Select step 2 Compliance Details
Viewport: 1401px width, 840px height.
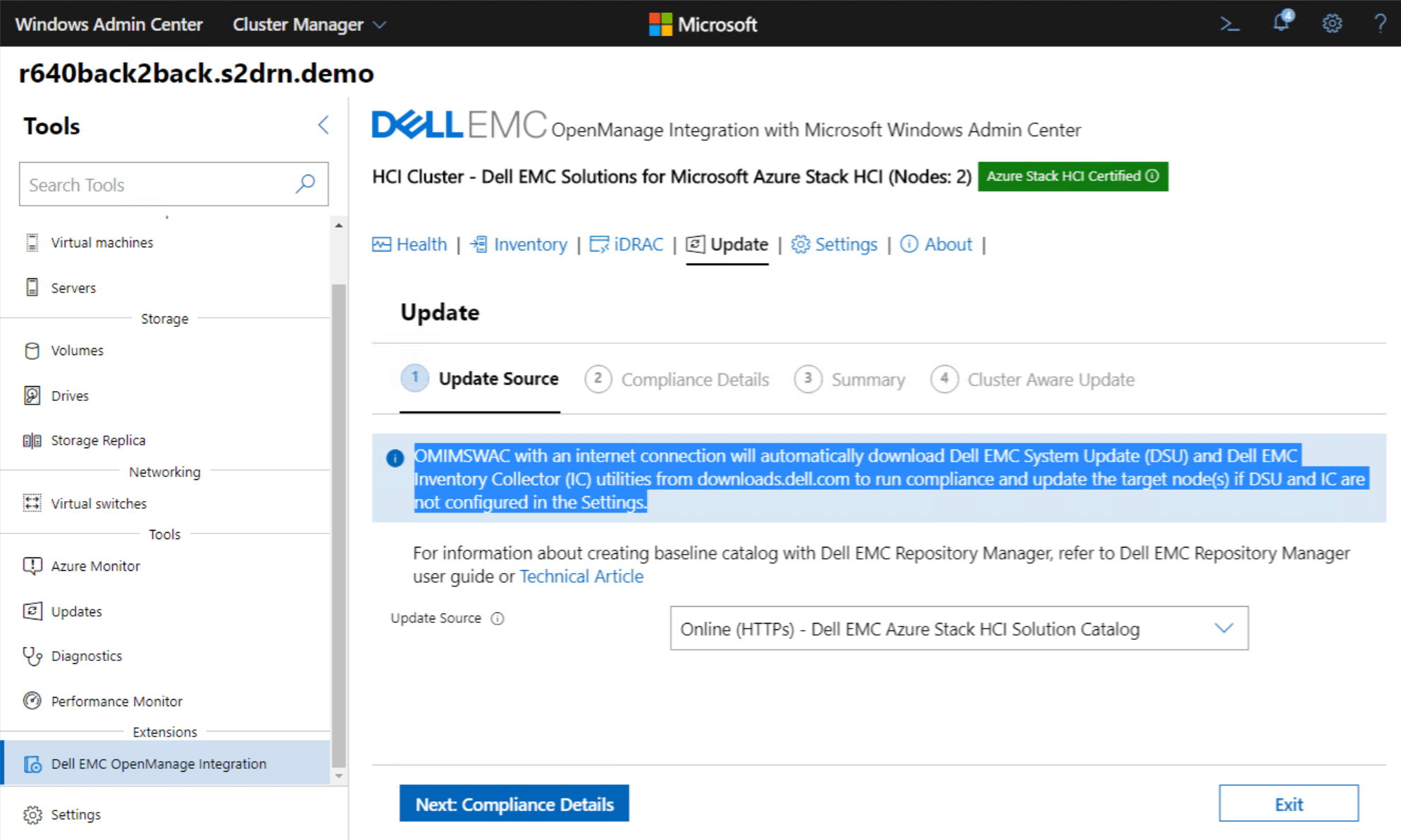pyautogui.click(x=677, y=379)
